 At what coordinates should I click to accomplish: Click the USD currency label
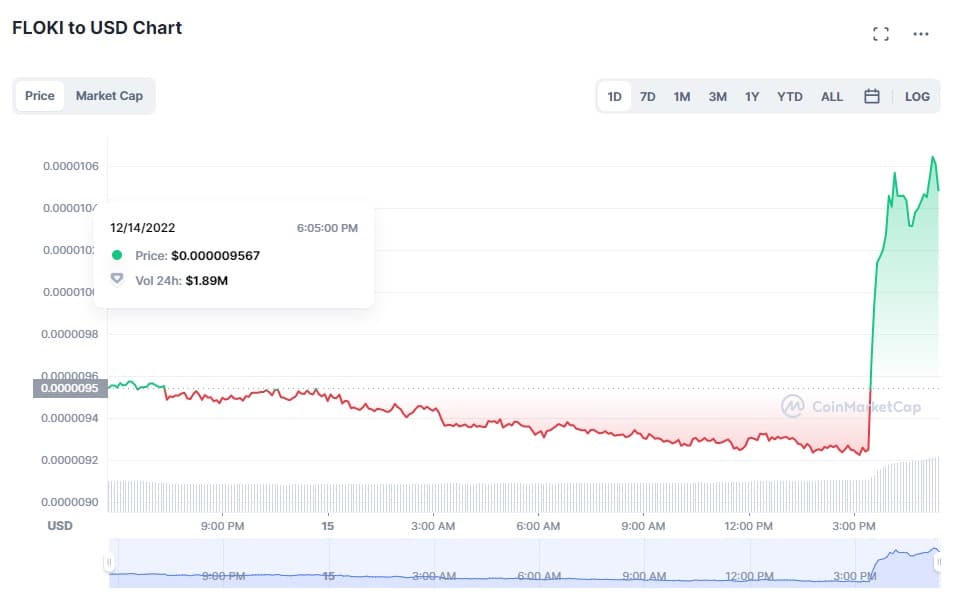(x=60, y=525)
